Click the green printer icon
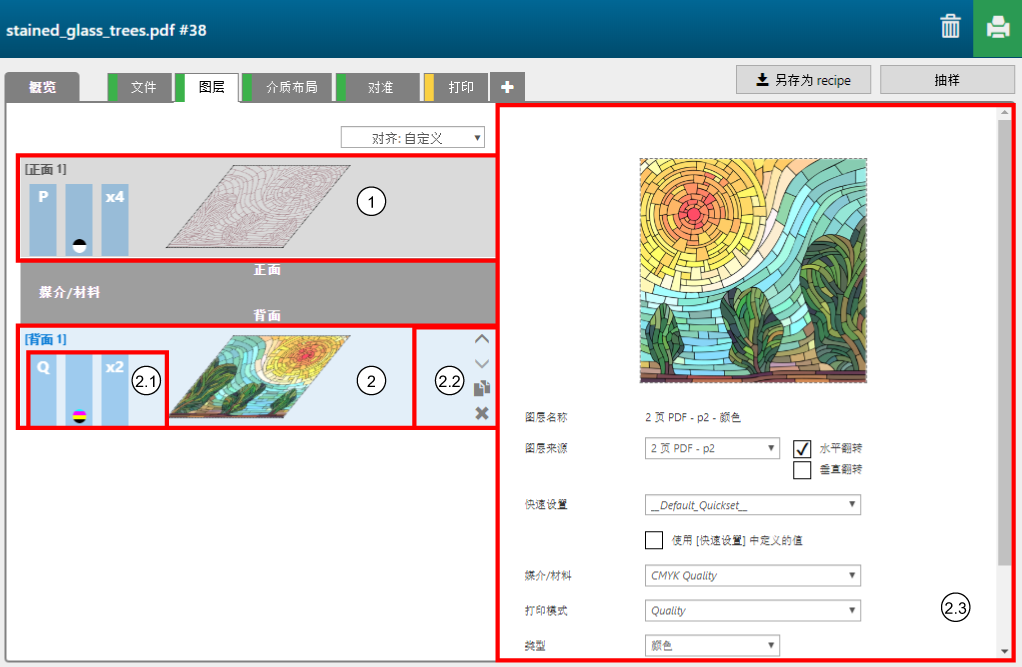1022x667 pixels. 997,28
